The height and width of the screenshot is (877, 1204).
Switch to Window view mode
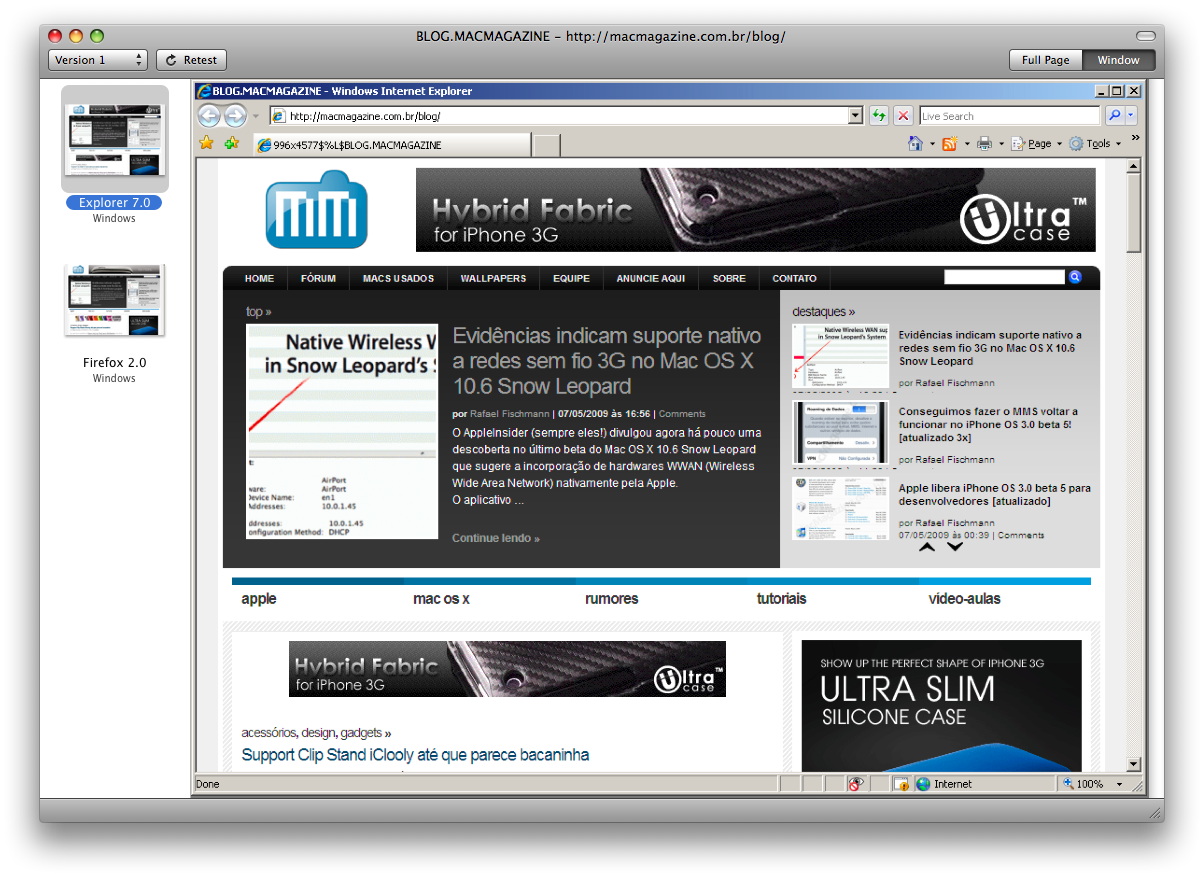1118,60
